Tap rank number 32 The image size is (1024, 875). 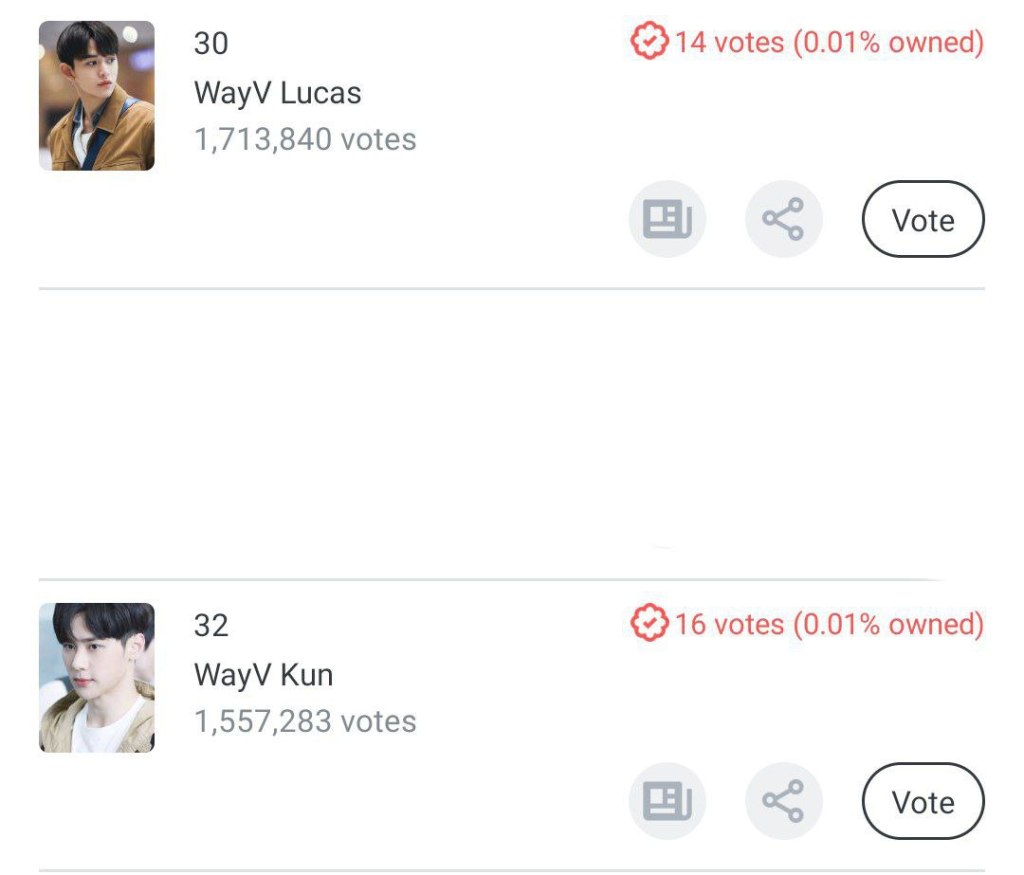[x=211, y=626]
